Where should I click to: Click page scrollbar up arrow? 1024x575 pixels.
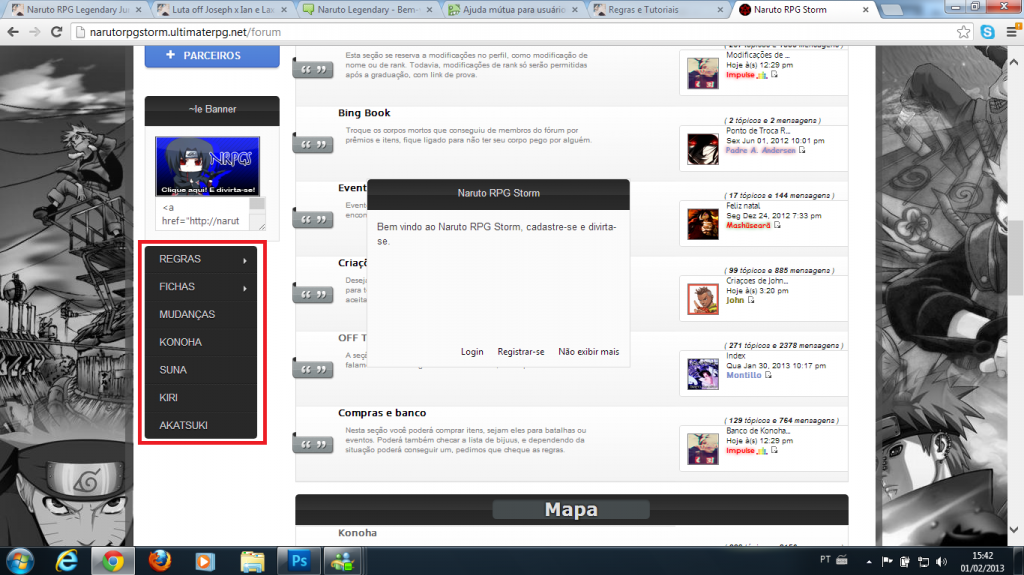point(1014,62)
